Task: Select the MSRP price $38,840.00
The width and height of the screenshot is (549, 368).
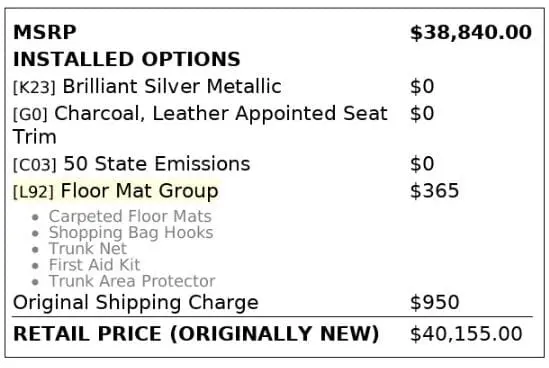Action: [x=471, y=33]
